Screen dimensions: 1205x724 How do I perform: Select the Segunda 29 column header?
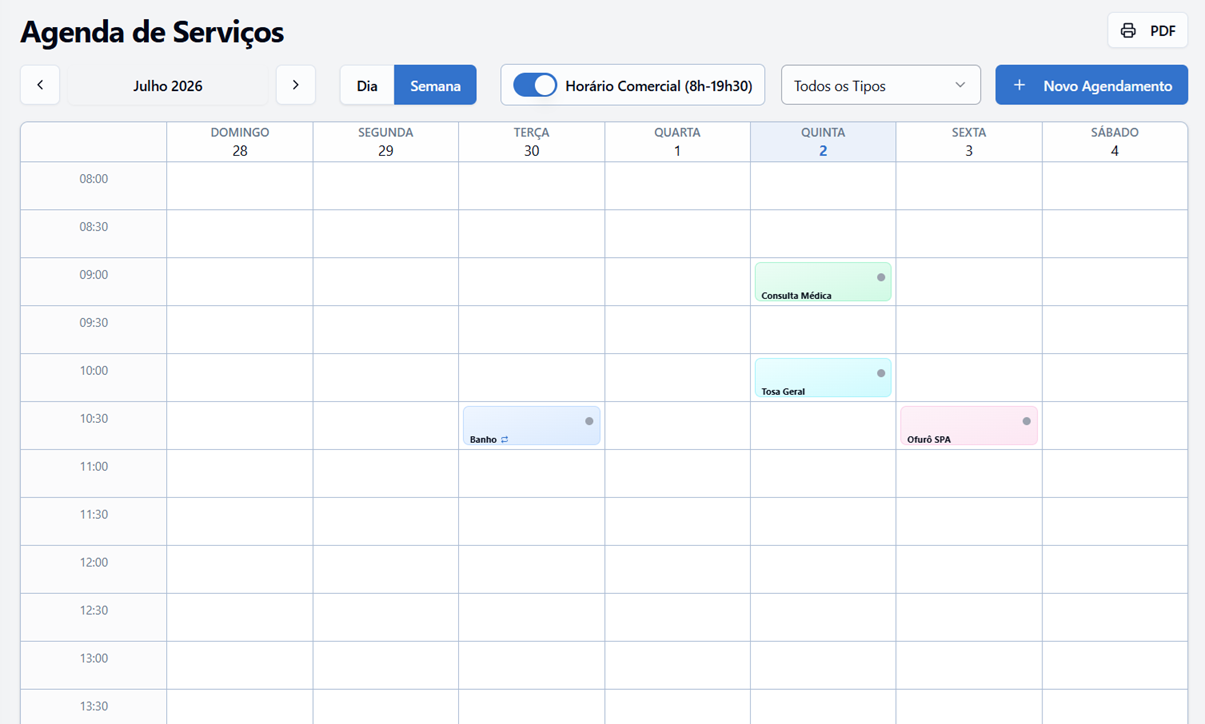pos(386,141)
